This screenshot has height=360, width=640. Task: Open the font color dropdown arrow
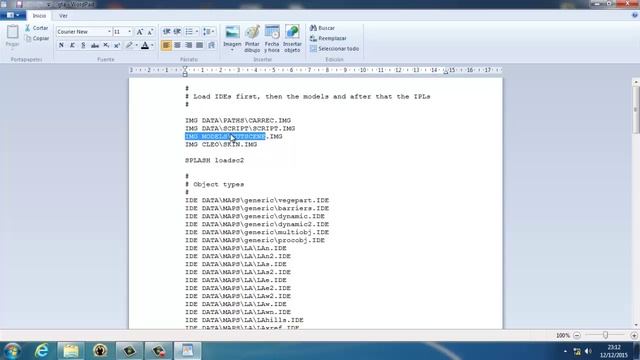pos(152,45)
